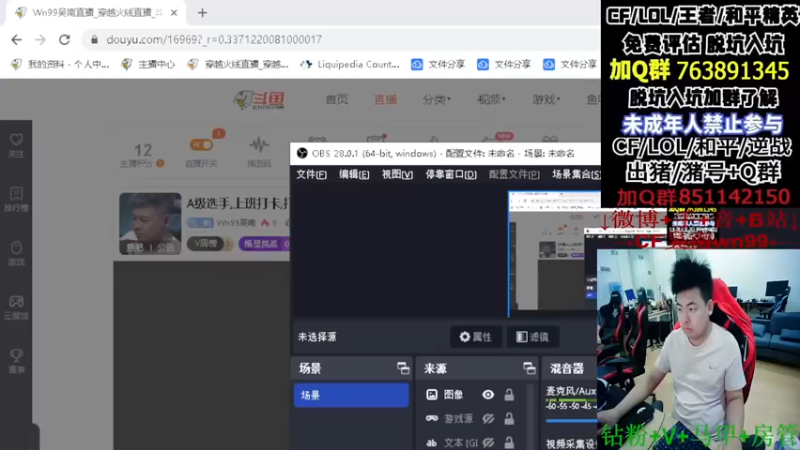The width and height of the screenshot is (800, 450).
Task: Open 赛事 trophy icon in sidebar
Action: pos(16,361)
